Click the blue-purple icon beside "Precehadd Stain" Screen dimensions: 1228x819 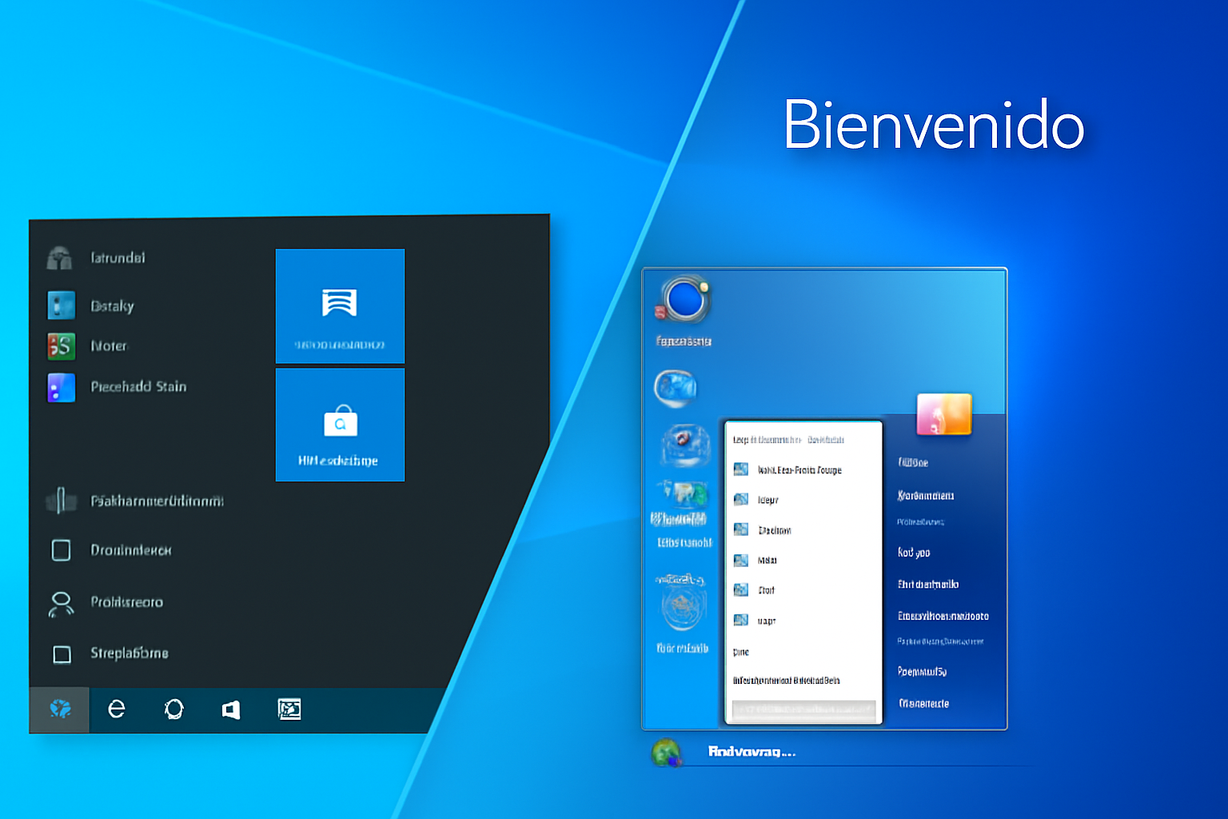(61, 387)
